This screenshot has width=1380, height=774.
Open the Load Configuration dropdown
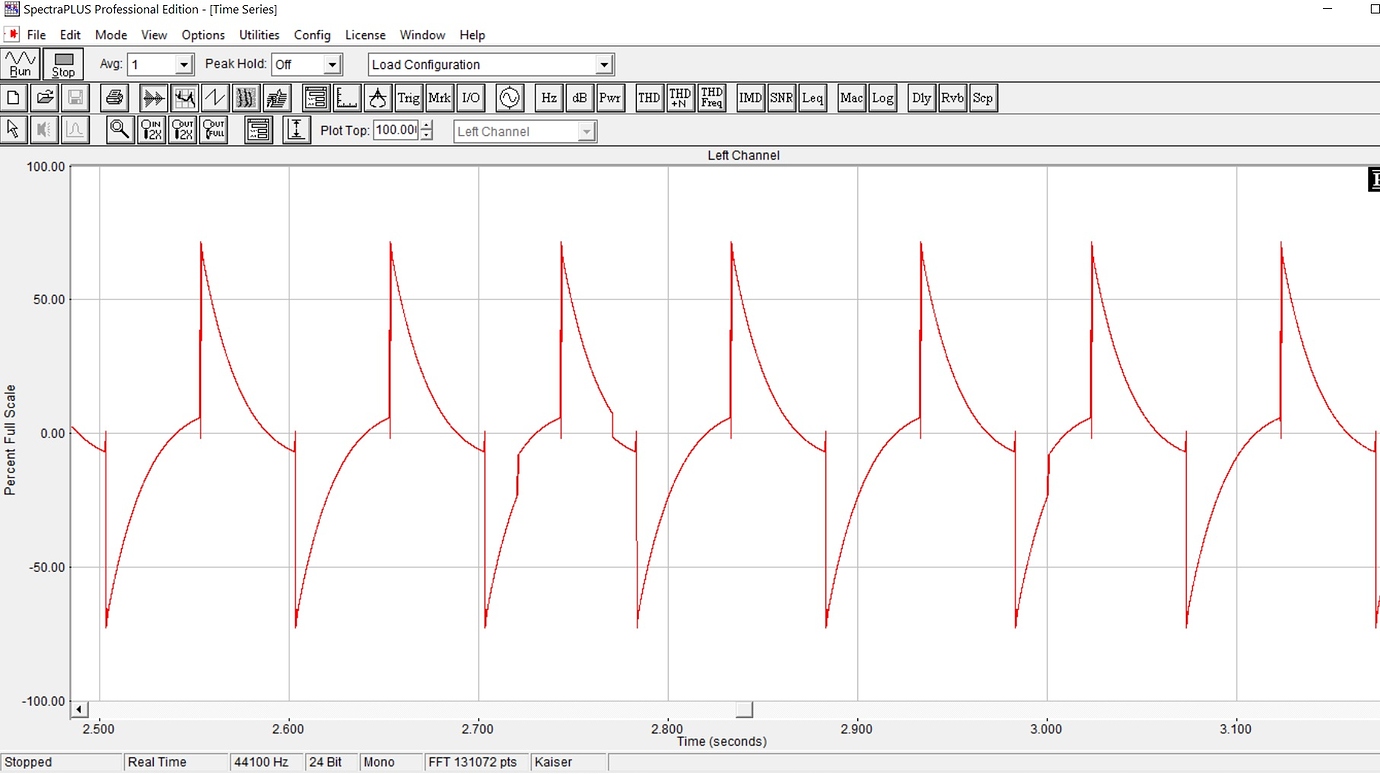[604, 65]
